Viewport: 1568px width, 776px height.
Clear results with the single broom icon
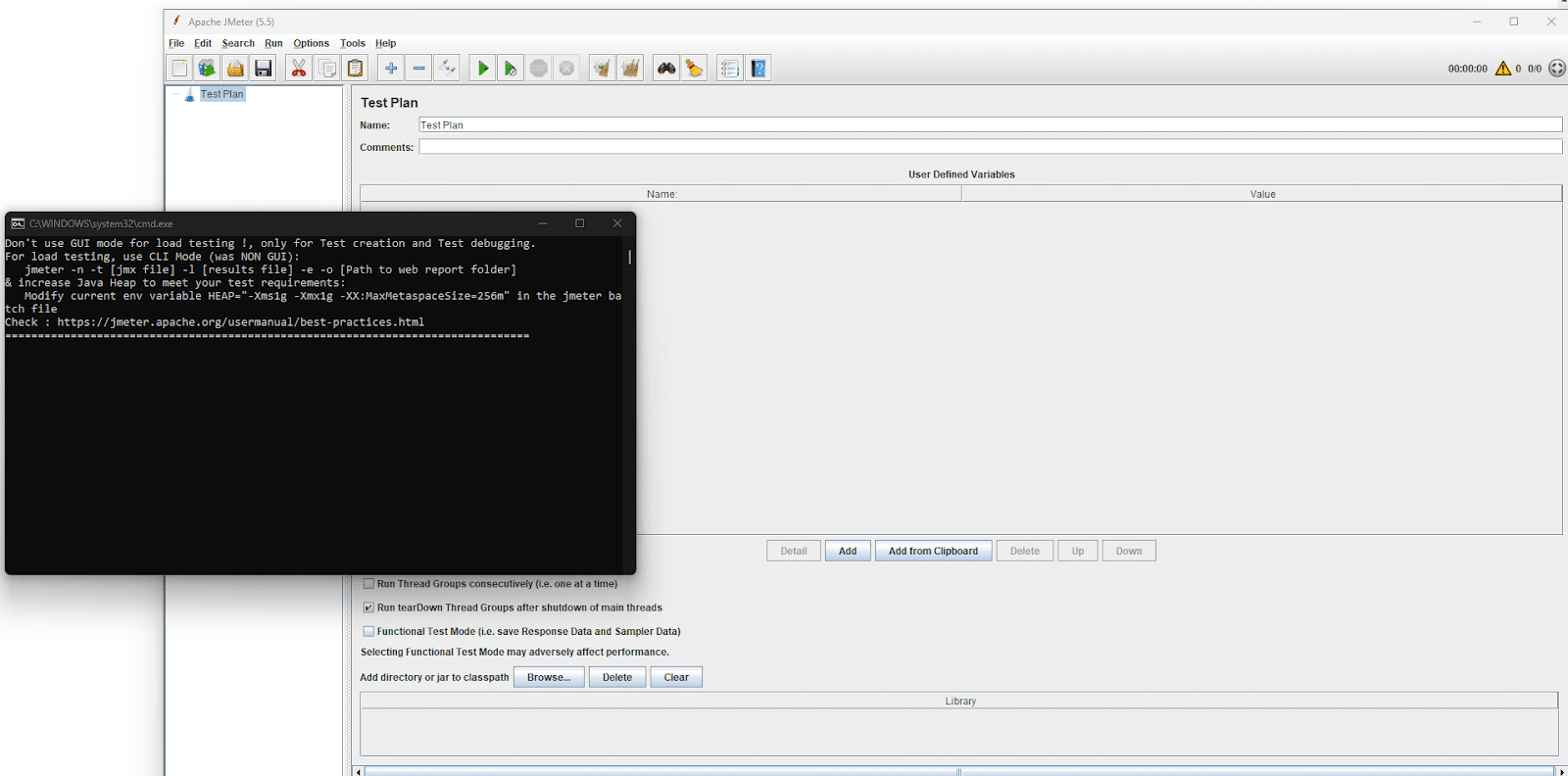click(603, 68)
